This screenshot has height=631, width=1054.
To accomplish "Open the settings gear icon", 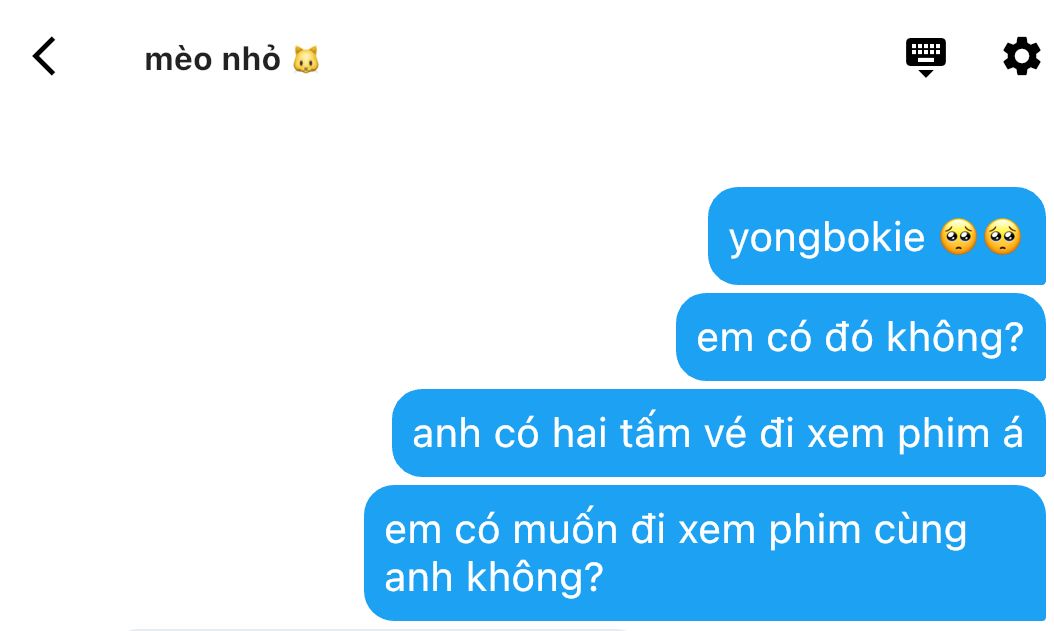I will [1021, 56].
